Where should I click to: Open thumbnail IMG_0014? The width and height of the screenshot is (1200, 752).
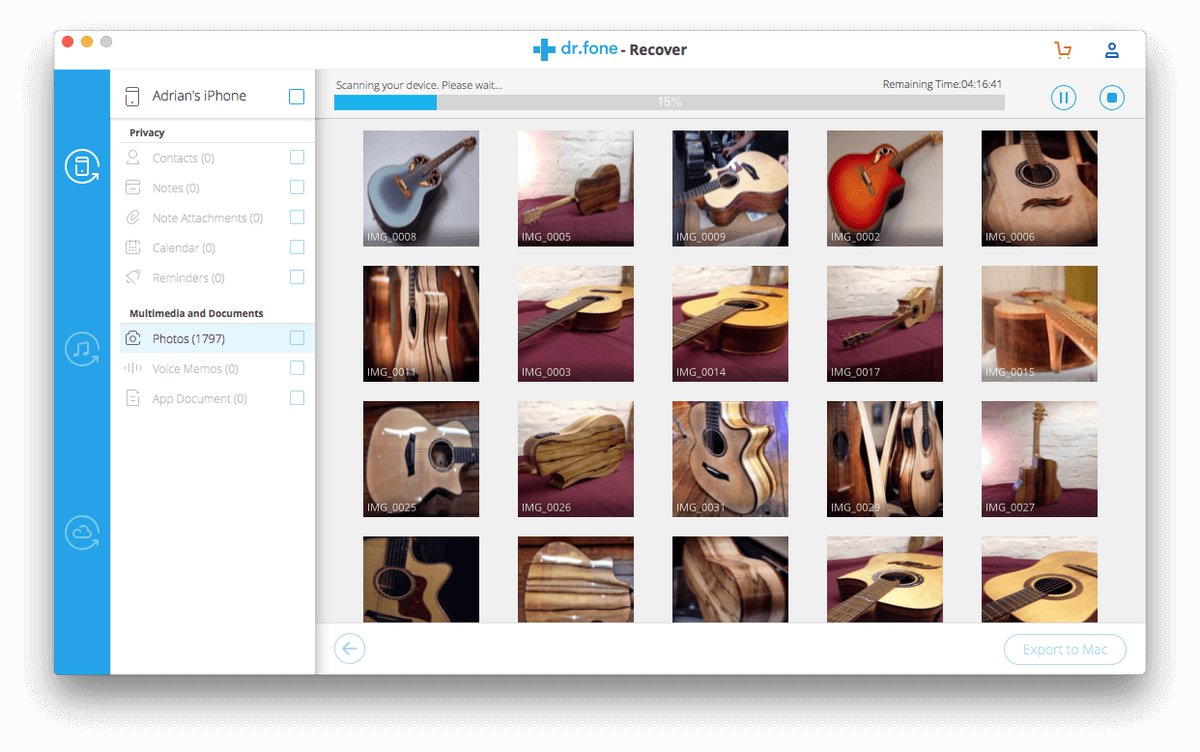730,324
